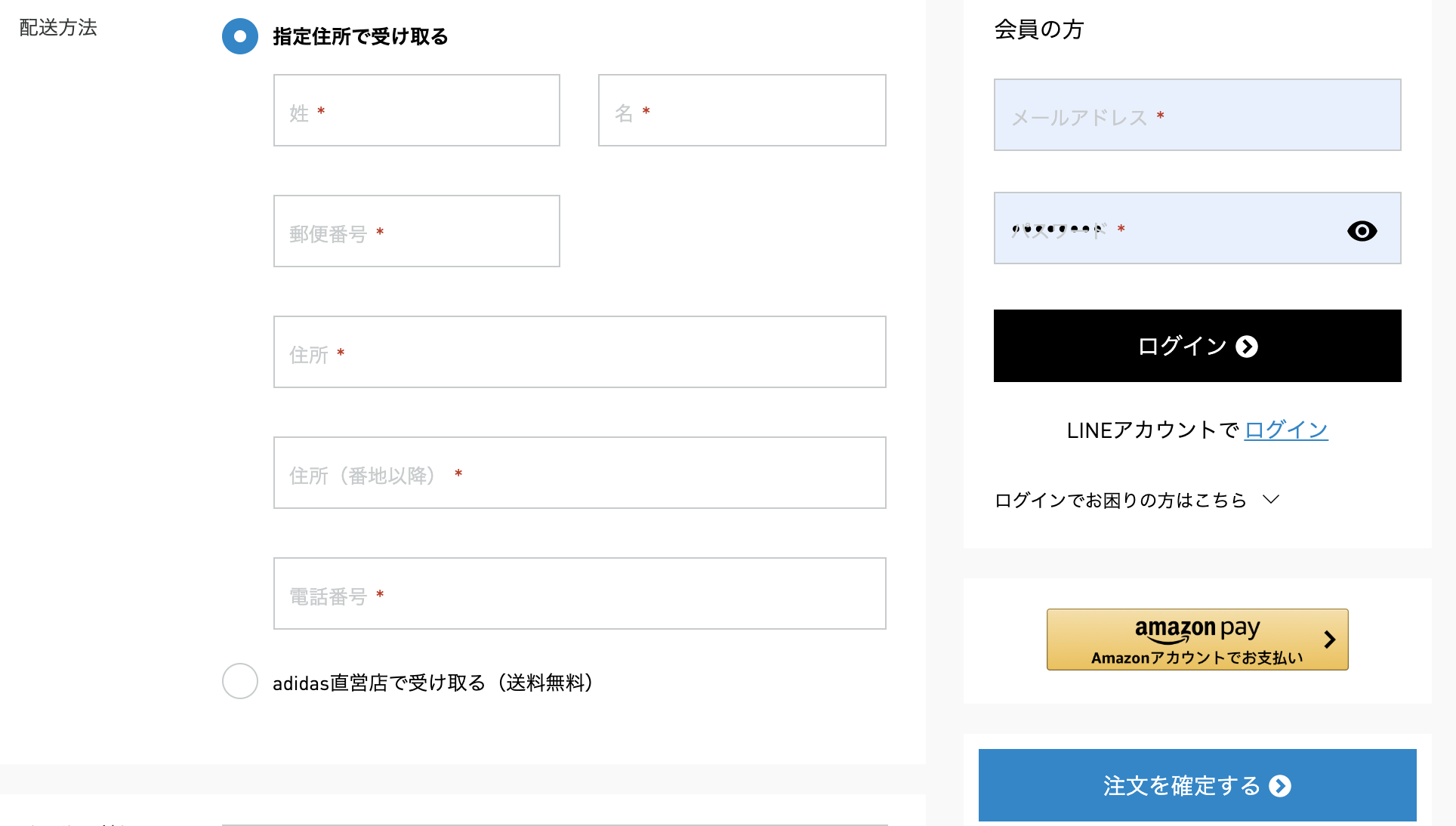Click the 電話番号 phone number field
The height and width of the screenshot is (826, 1456).
click(x=580, y=593)
